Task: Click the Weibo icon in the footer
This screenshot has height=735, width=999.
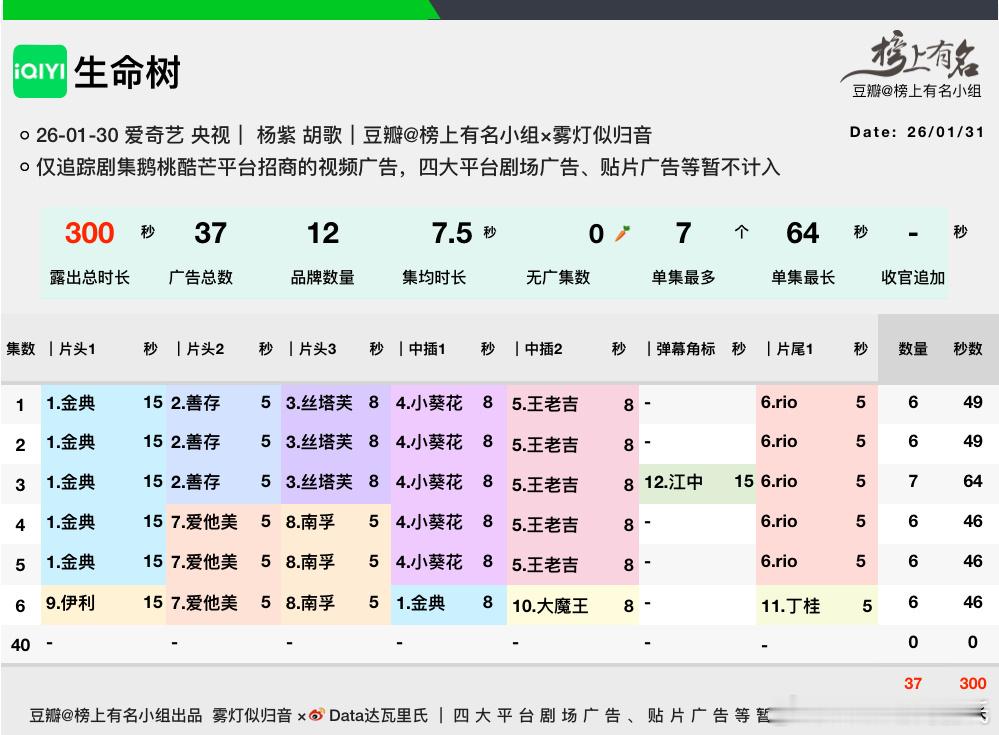Action: point(317,715)
